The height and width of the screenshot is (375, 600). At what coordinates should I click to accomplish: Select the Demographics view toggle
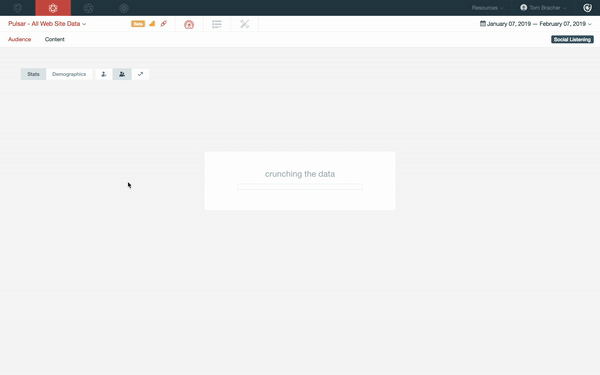click(69, 74)
